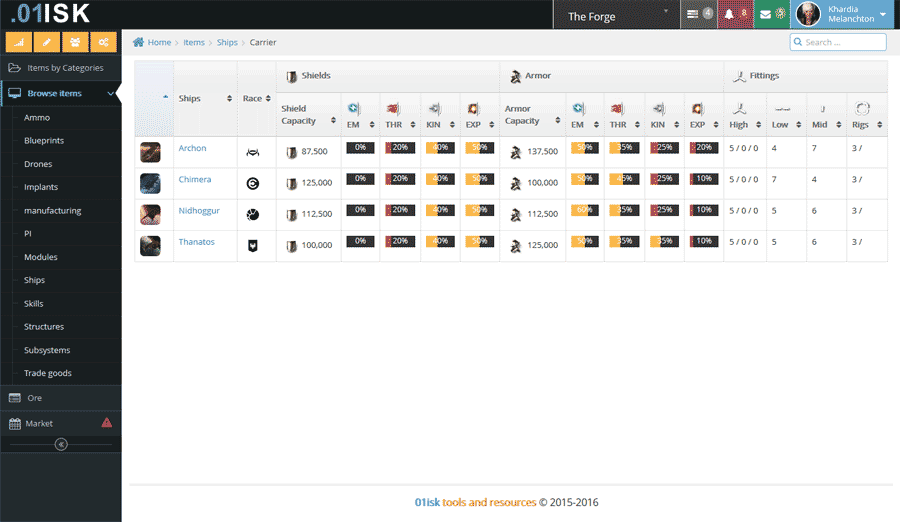Open the bell notifications icon
The image size is (900, 522).
coord(729,14)
